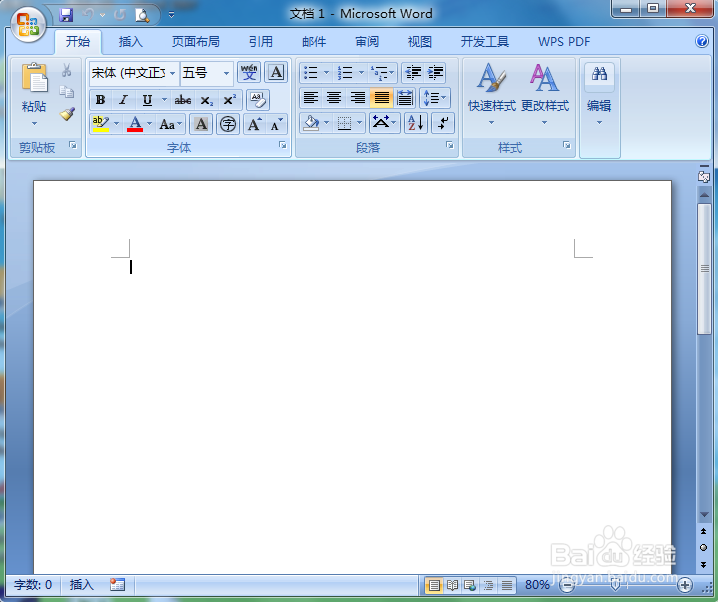Open the Word Help question mark
This screenshot has width=718, height=602.
click(x=702, y=41)
